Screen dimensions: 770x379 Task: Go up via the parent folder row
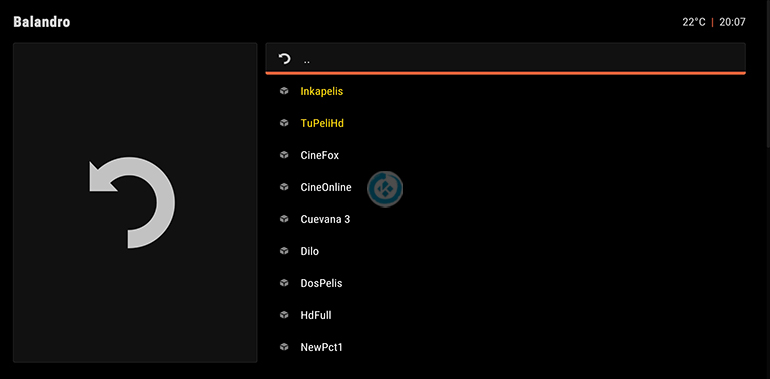pyautogui.click(x=505, y=59)
